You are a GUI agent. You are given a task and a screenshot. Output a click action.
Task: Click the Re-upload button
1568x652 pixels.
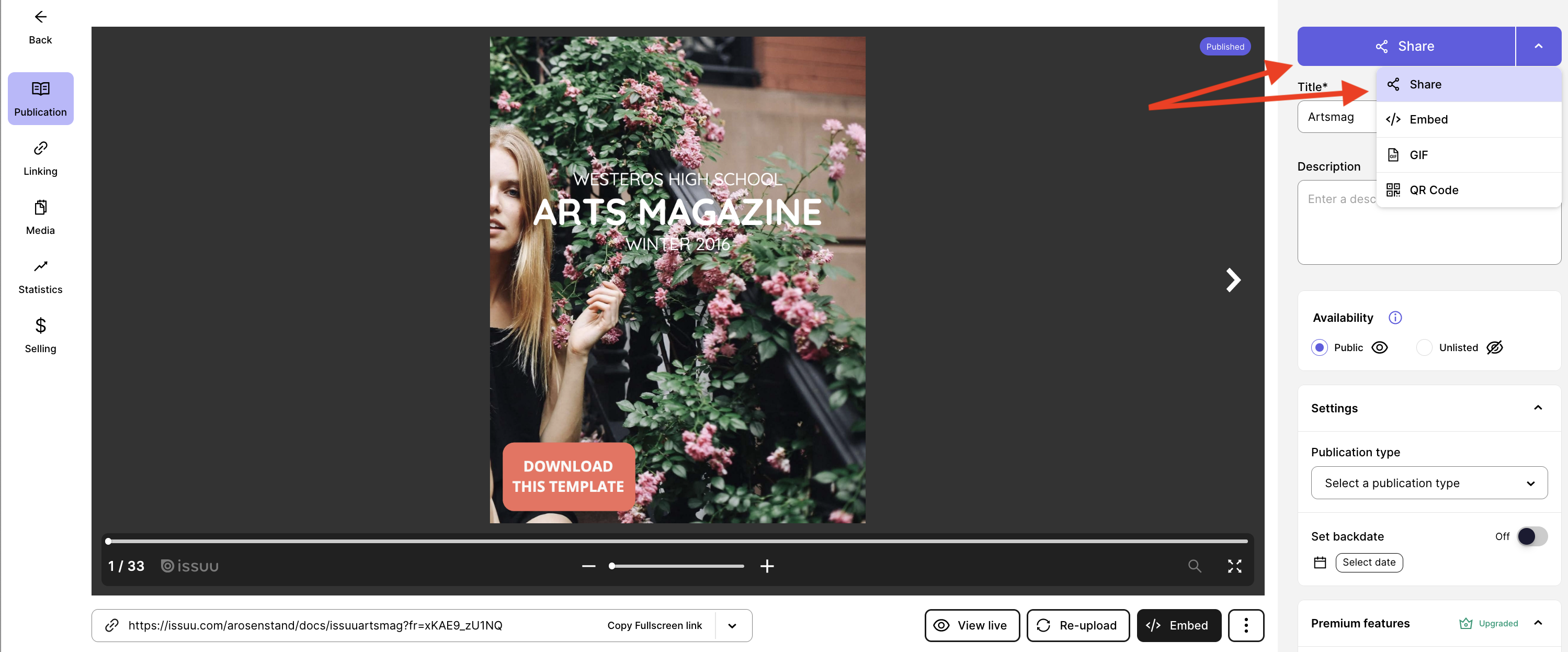click(1078, 625)
